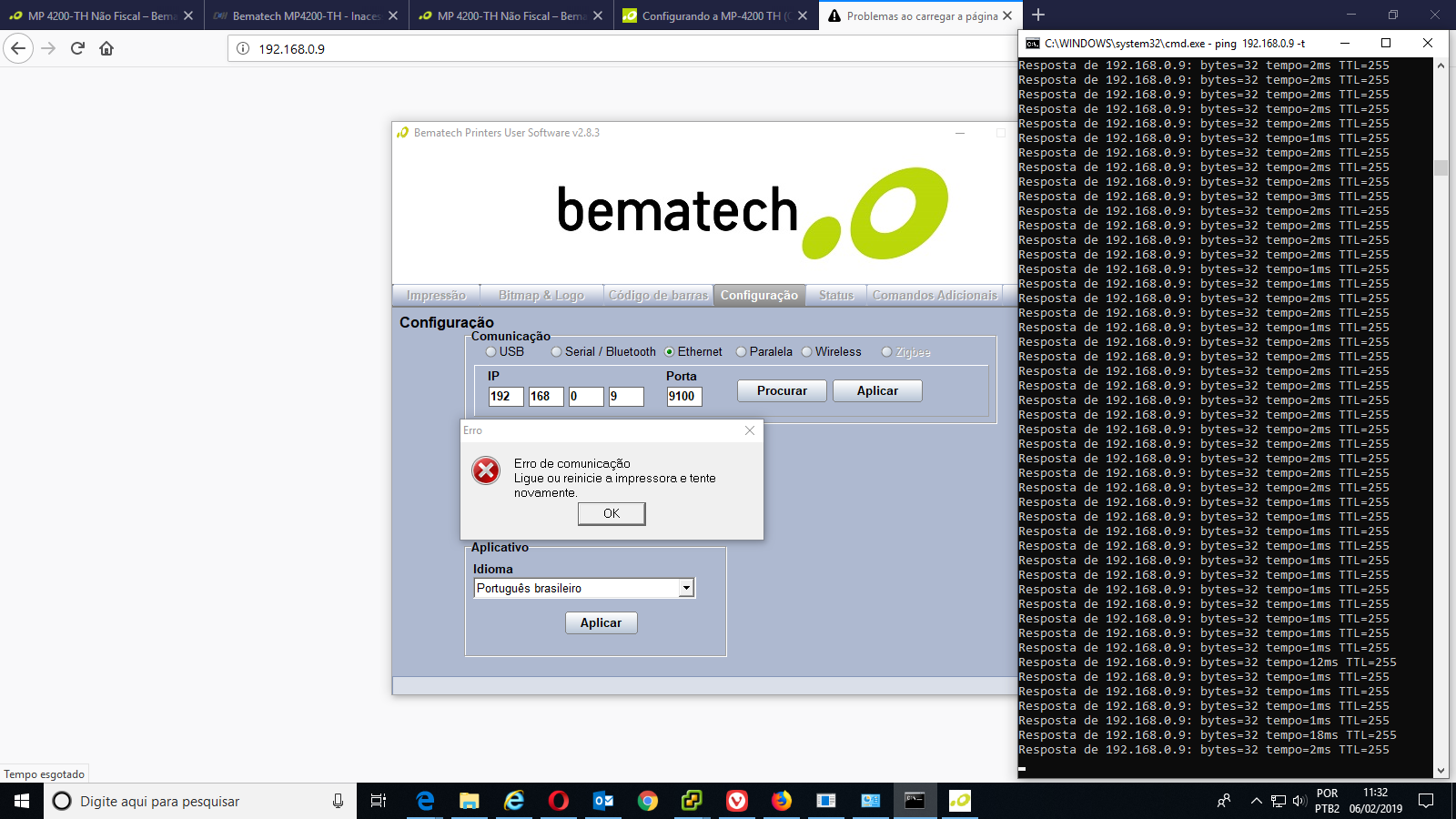Open Internet Explorer from taskbar
Screen dimensions: 1456x819
[x=514, y=801]
